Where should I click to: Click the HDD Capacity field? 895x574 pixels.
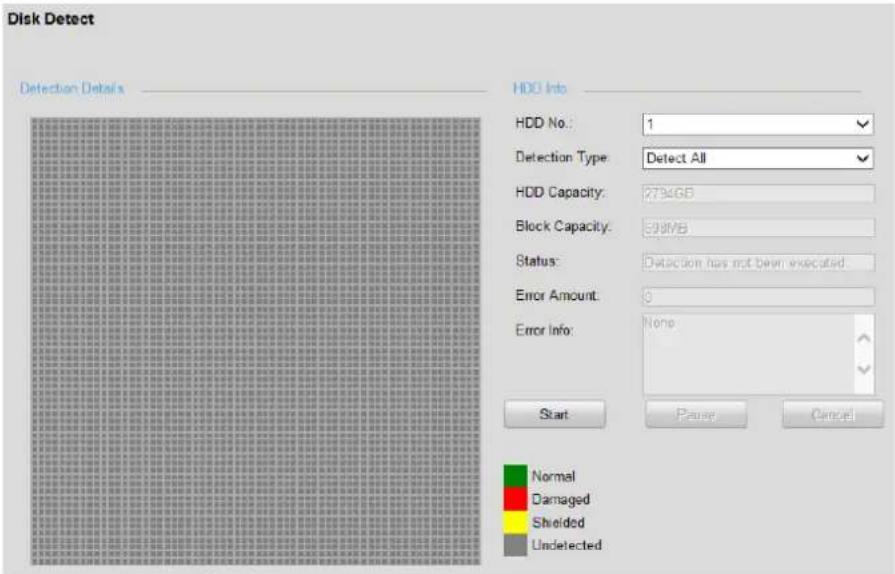758,193
